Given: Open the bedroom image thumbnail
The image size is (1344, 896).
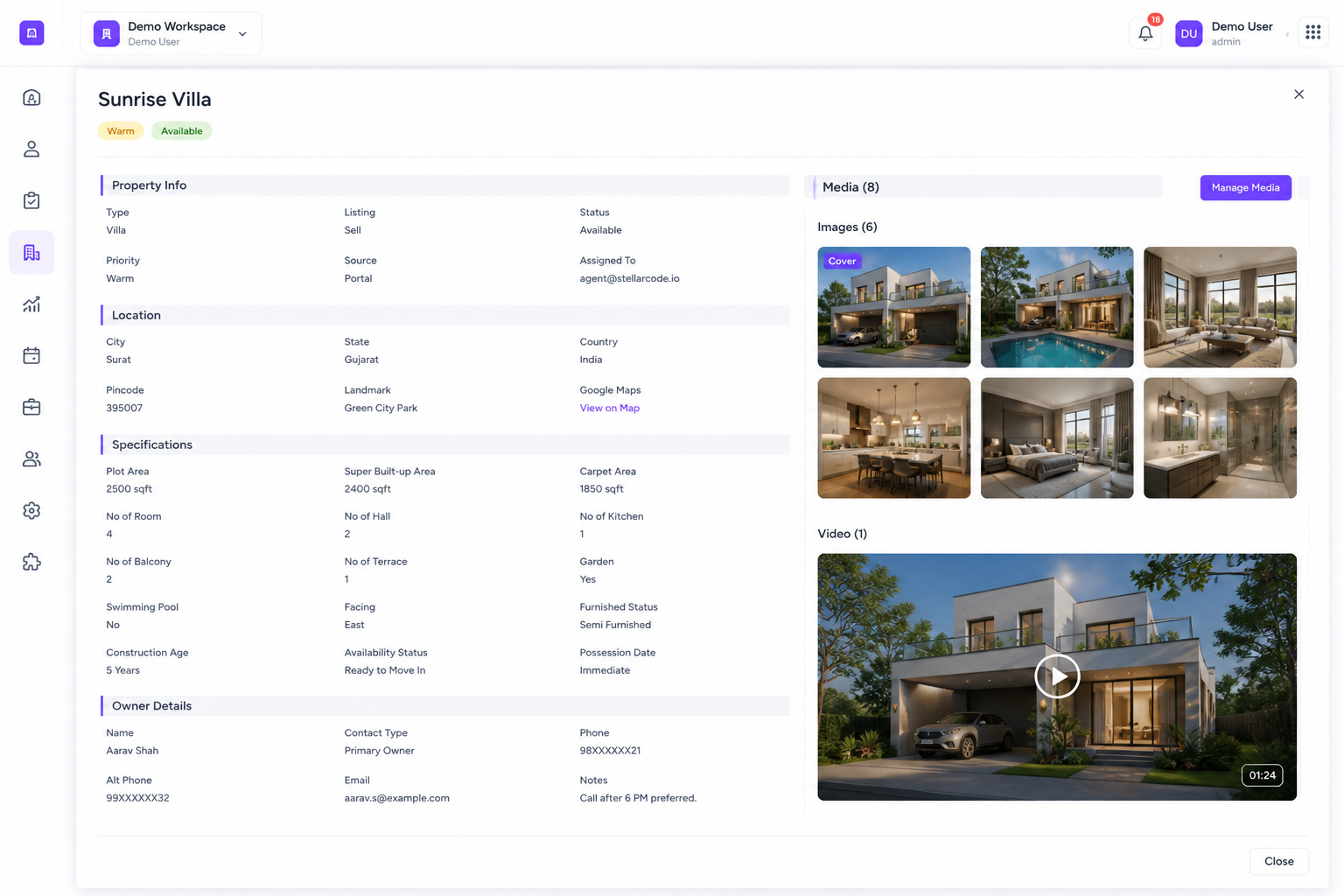Looking at the screenshot, I should pos(1057,437).
